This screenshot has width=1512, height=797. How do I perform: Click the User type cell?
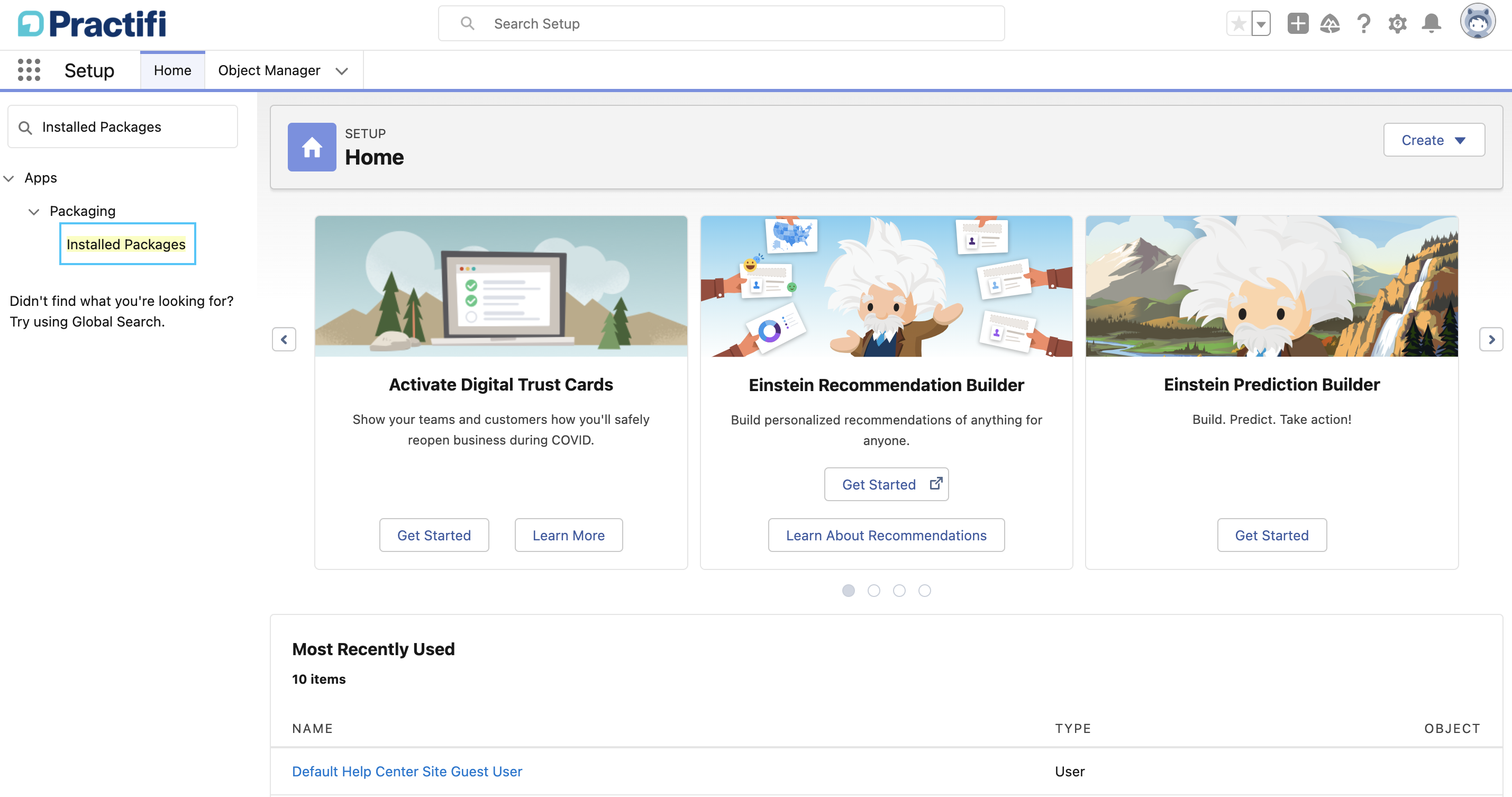pyautogui.click(x=1069, y=771)
